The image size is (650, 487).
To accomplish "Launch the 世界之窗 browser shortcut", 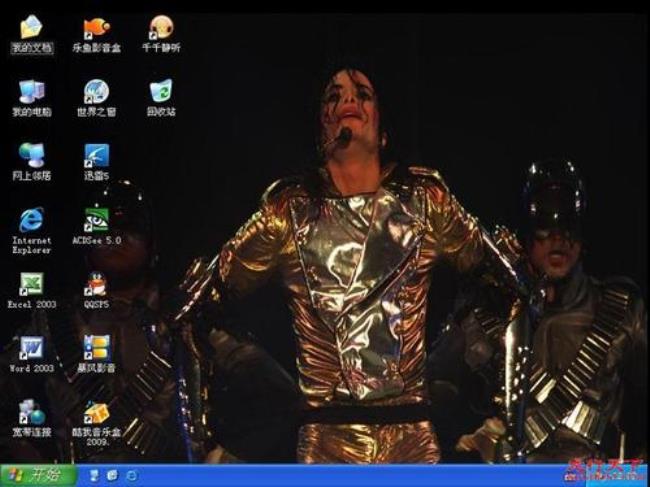I will click(97, 98).
